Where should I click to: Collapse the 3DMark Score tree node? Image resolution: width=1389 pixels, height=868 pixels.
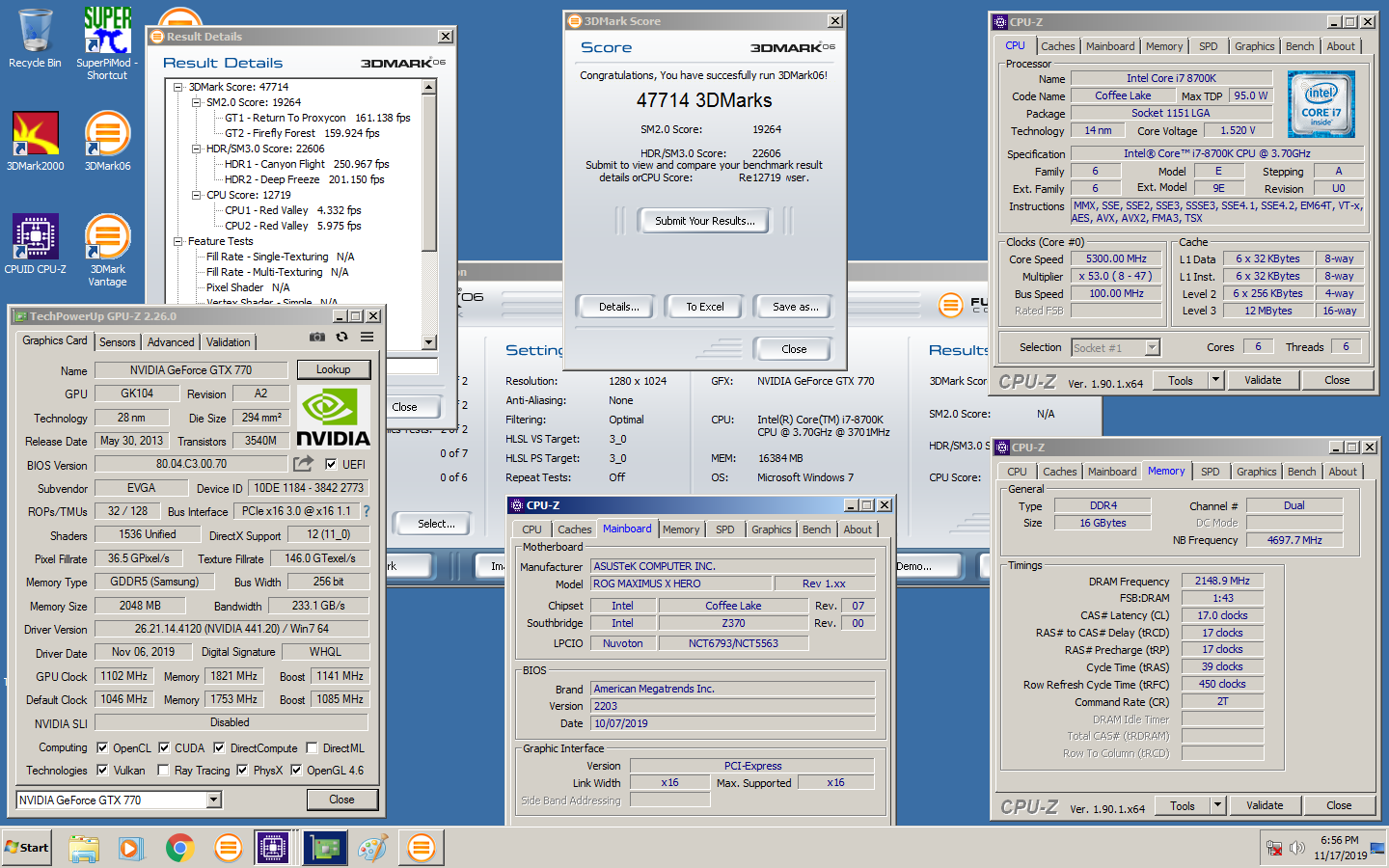(178, 87)
